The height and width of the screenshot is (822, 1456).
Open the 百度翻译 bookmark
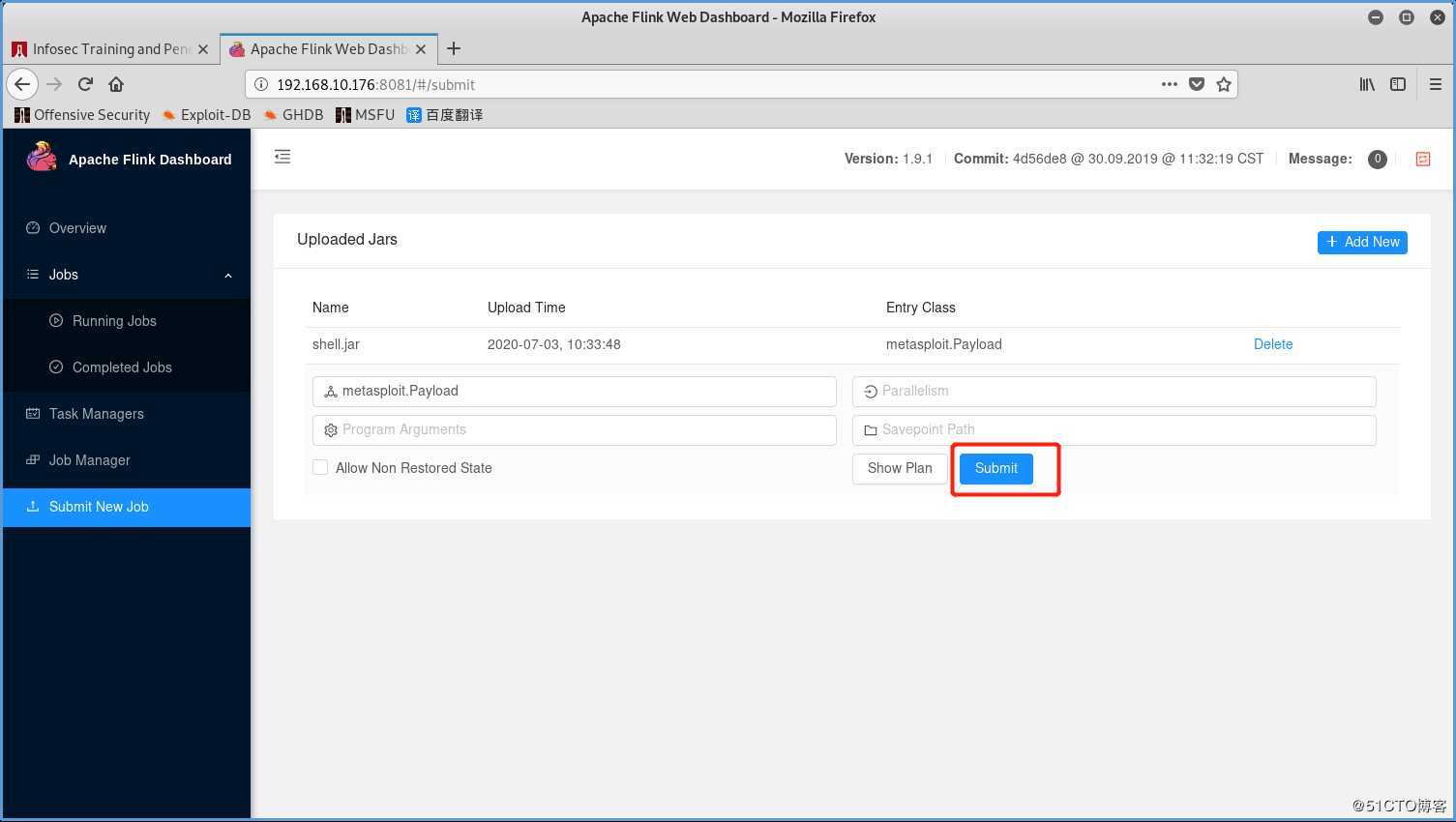pyautogui.click(x=445, y=115)
